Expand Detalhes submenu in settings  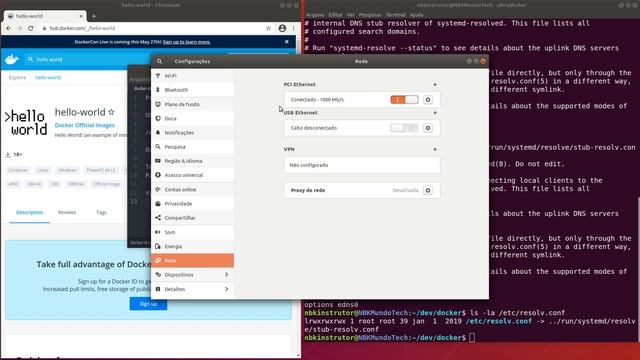192,289
